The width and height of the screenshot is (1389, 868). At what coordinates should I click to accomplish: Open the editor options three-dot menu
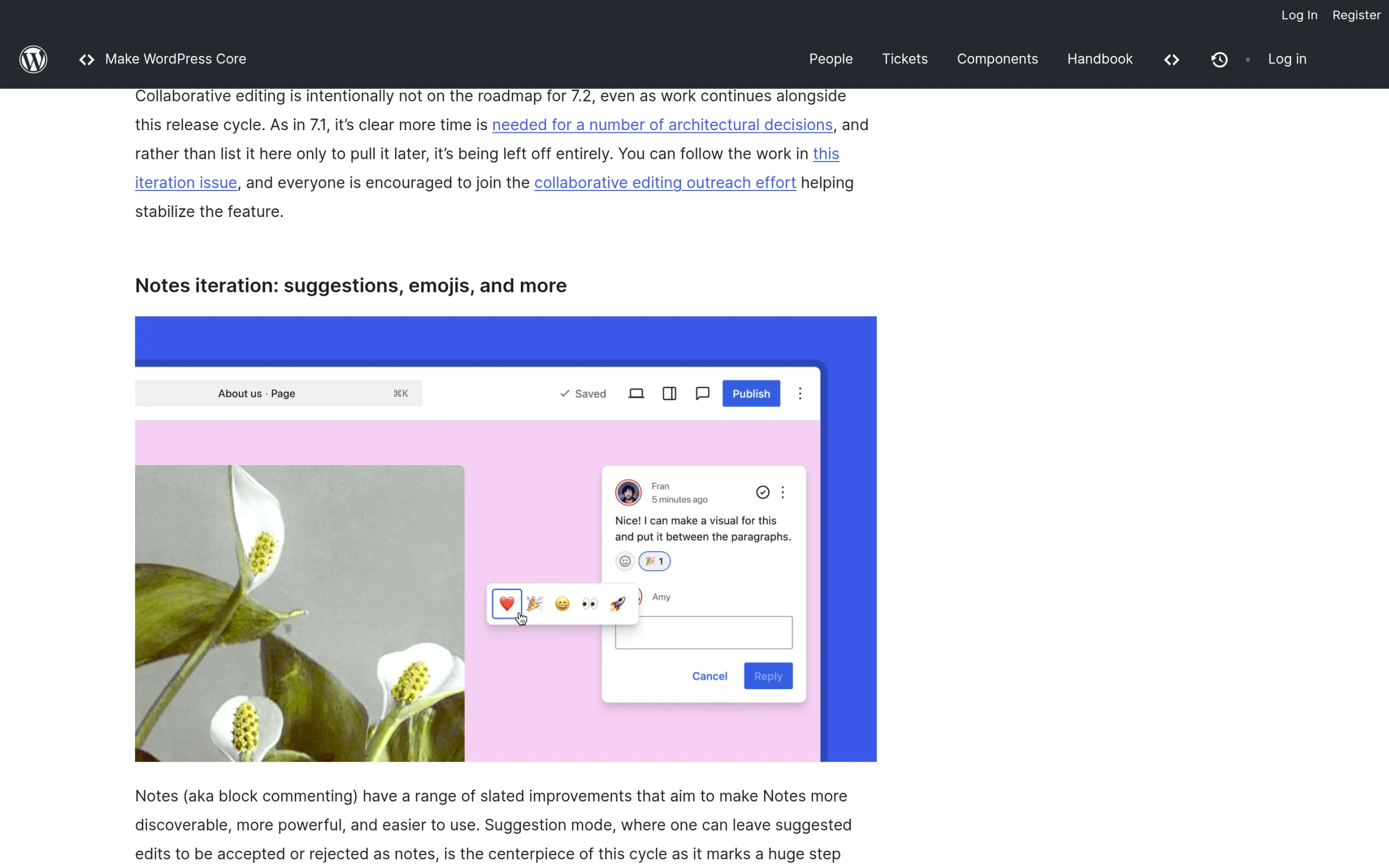800,393
